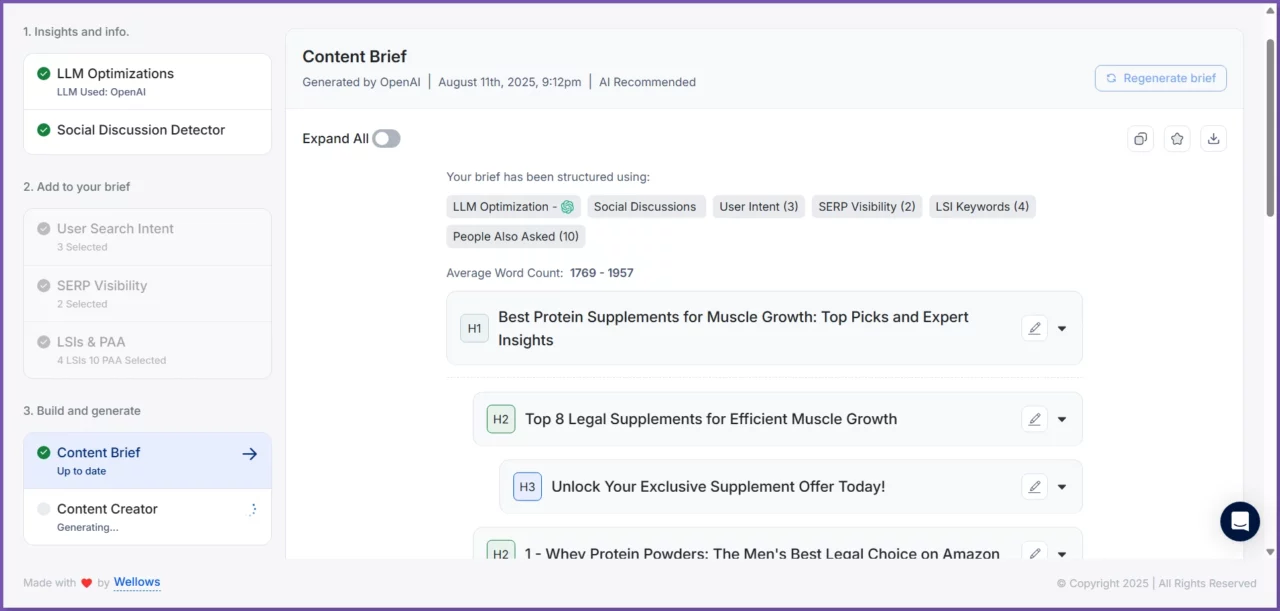Open the chat support bubble

(x=1240, y=521)
